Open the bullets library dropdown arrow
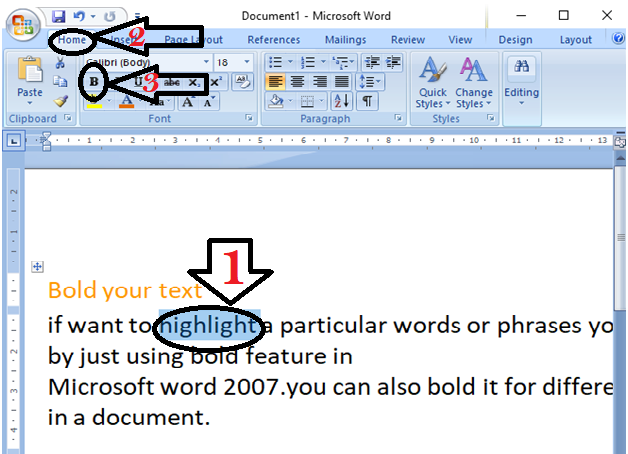The height and width of the screenshot is (454, 628). click(290, 62)
